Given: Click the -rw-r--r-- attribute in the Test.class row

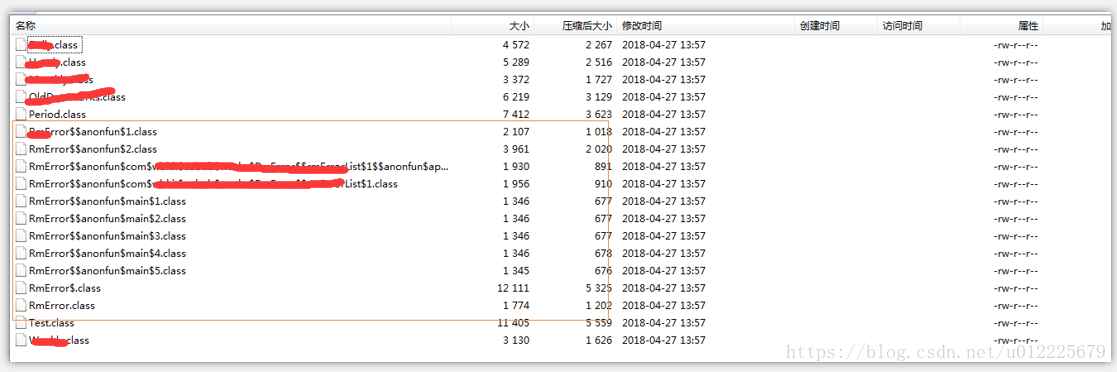Looking at the screenshot, I should pos(1016,323).
